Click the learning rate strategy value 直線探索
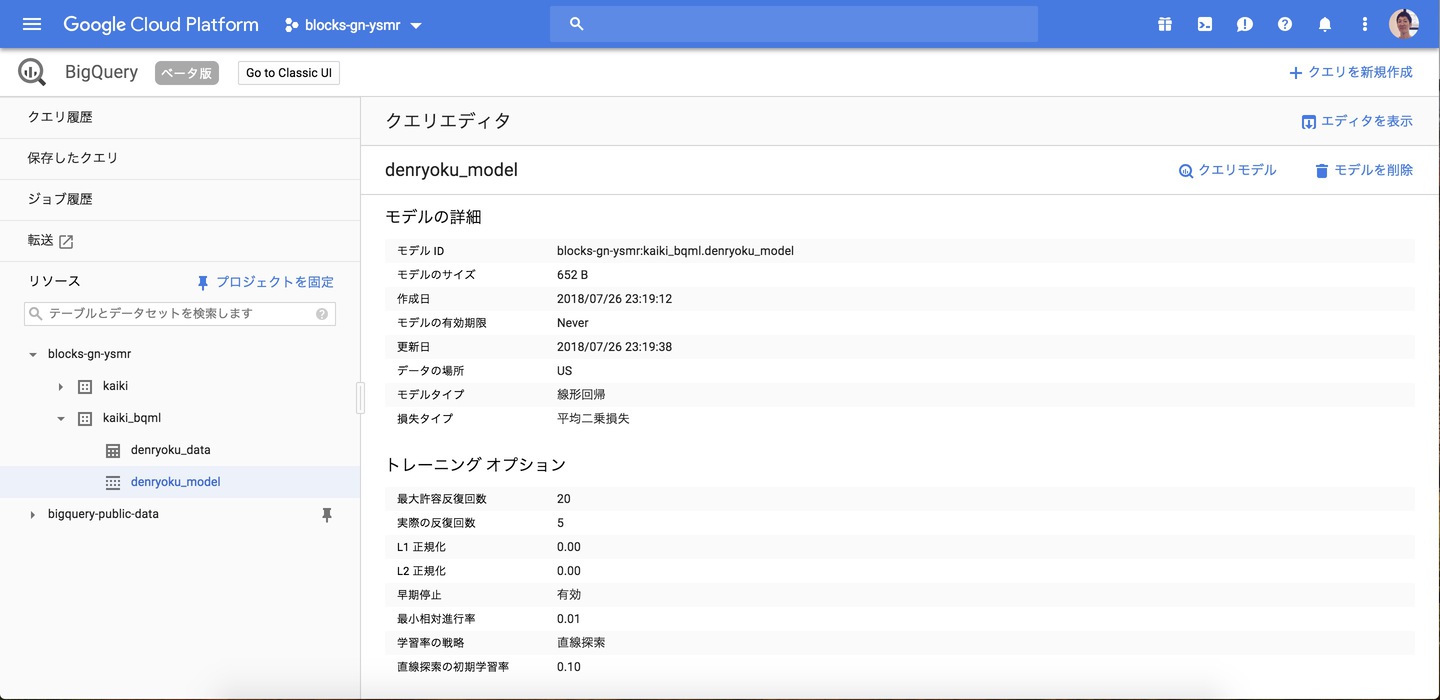This screenshot has width=1440, height=700. [581, 643]
